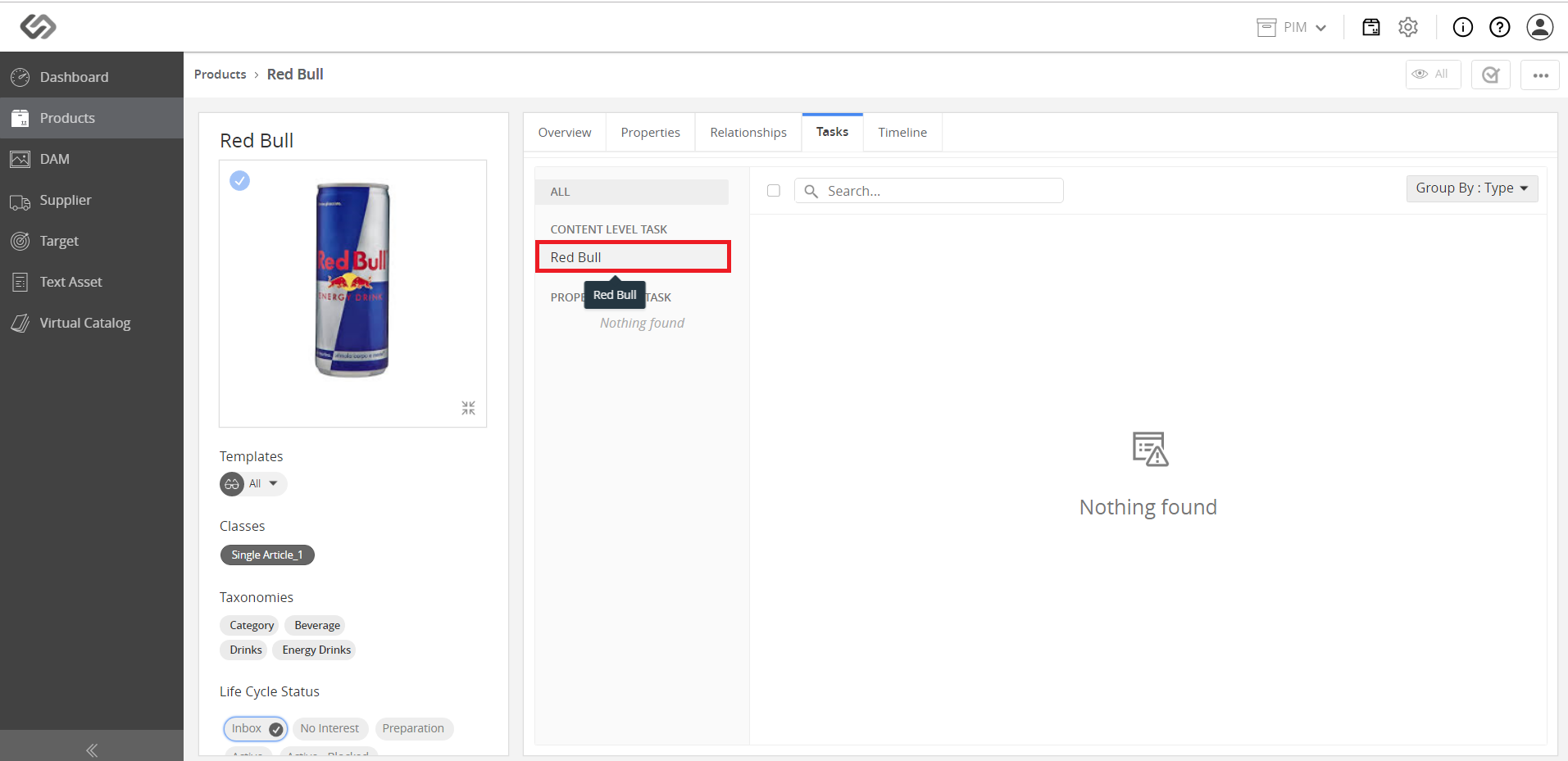Open the Dashboard icon in sidebar

point(20,77)
